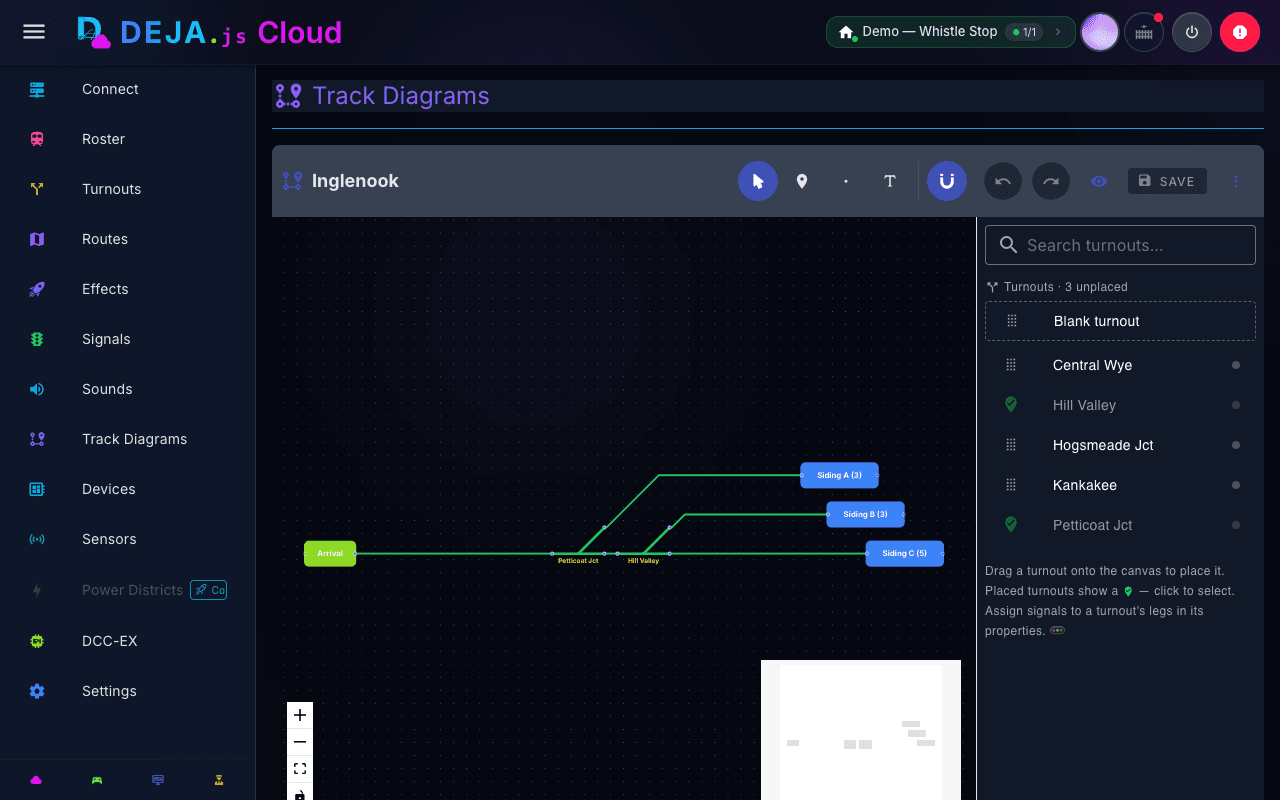1280x800 pixels.
Task: Select Kankakee turnout in list
Action: [x=1120, y=485]
